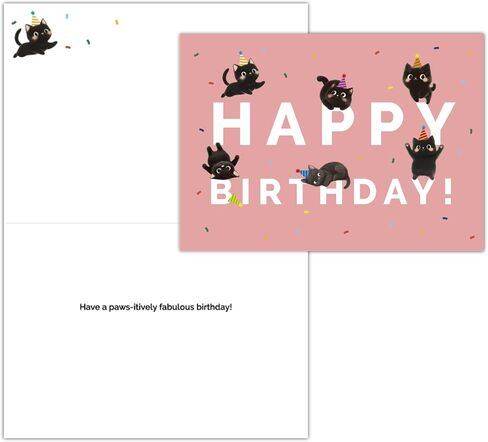
Task: Click the exclamation mark after BIRTHDAY
Action: click(448, 192)
